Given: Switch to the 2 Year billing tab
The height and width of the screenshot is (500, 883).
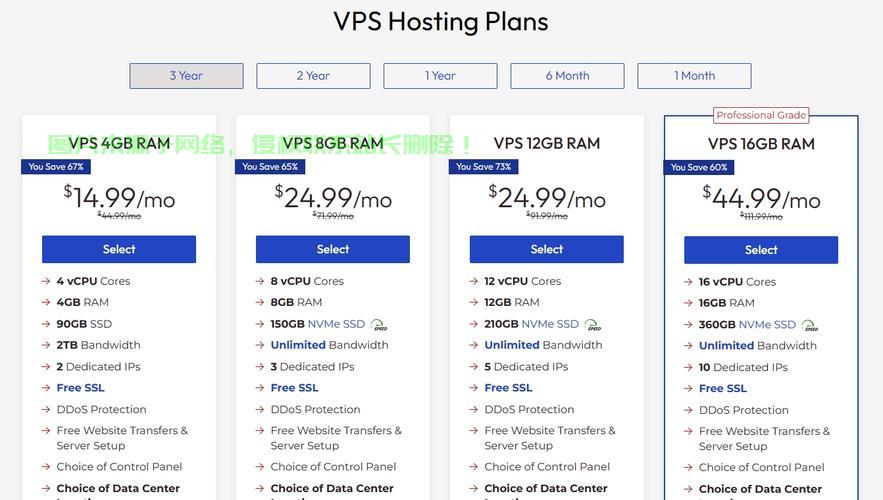Looking at the screenshot, I should 313,76.
